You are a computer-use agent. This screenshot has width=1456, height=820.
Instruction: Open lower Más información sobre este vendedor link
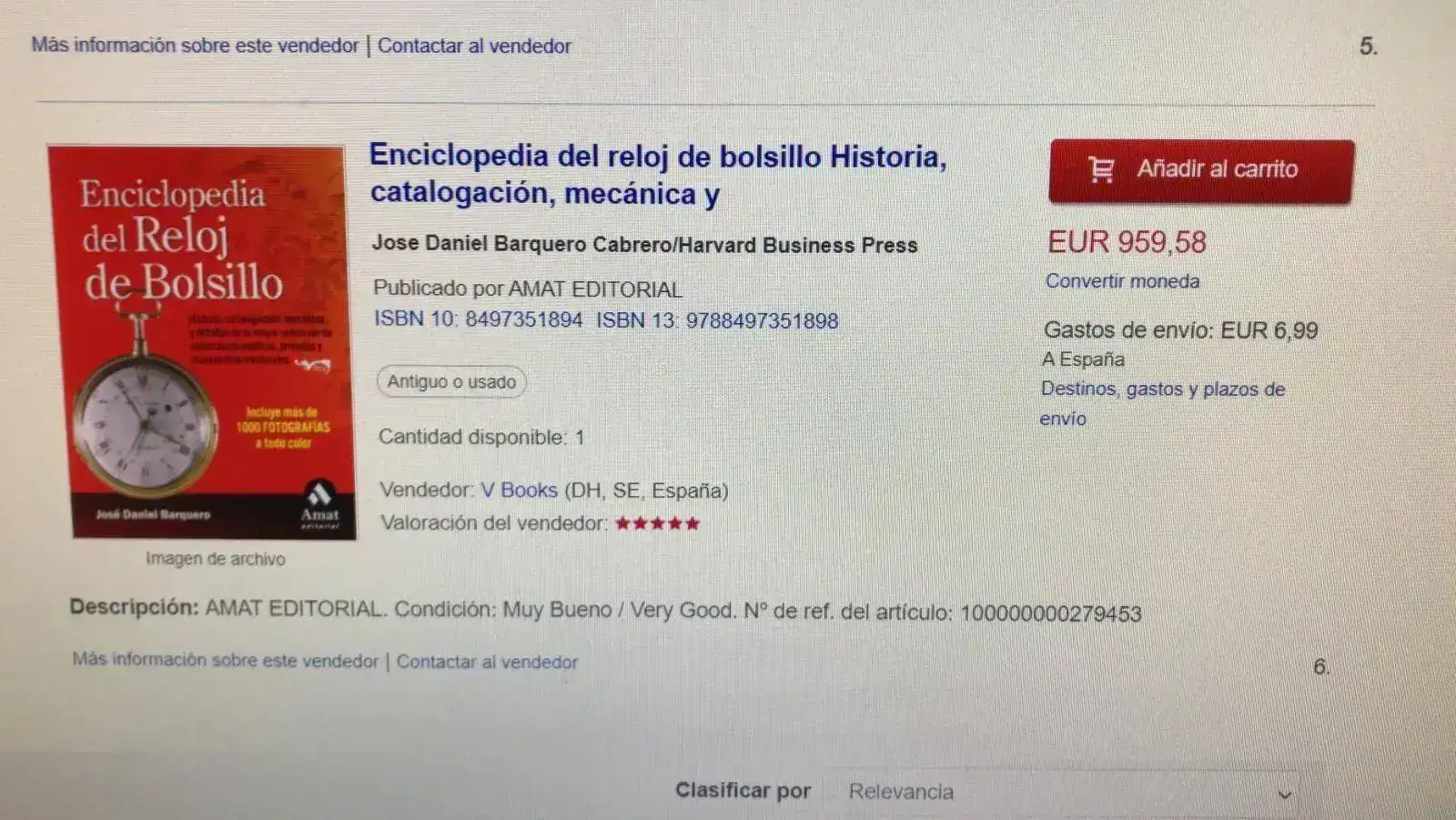(225, 660)
